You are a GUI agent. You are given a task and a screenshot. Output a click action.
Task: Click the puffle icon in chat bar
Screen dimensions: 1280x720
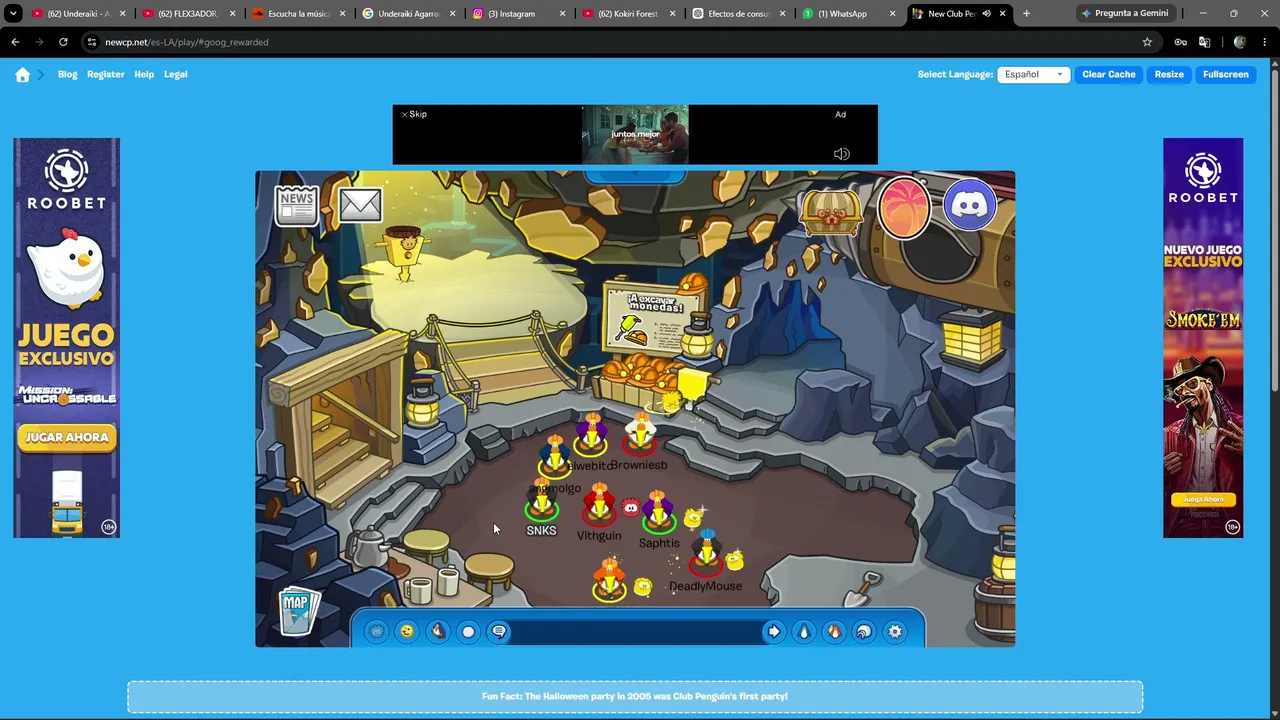[376, 631]
